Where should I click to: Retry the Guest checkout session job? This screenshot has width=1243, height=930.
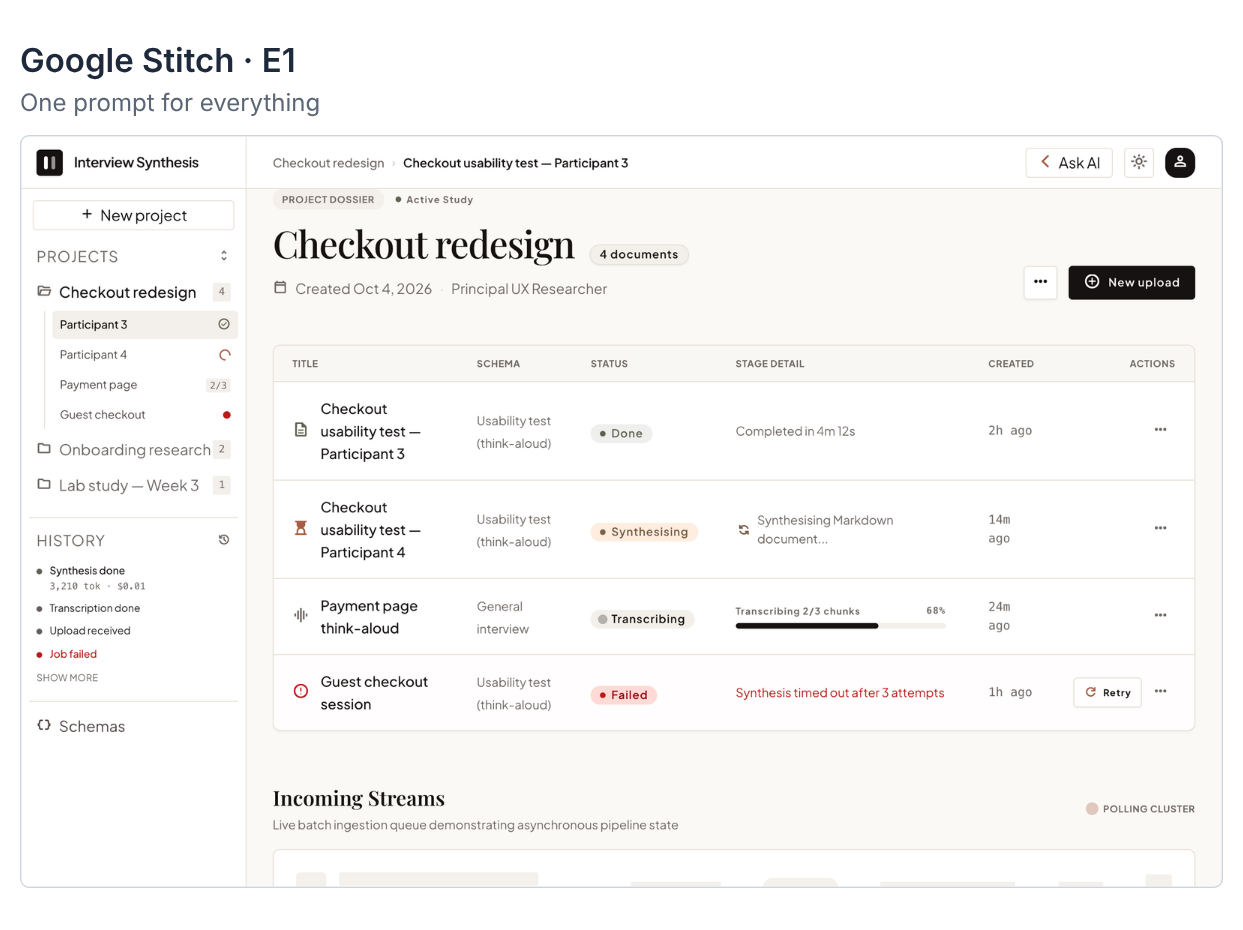[1107, 692]
